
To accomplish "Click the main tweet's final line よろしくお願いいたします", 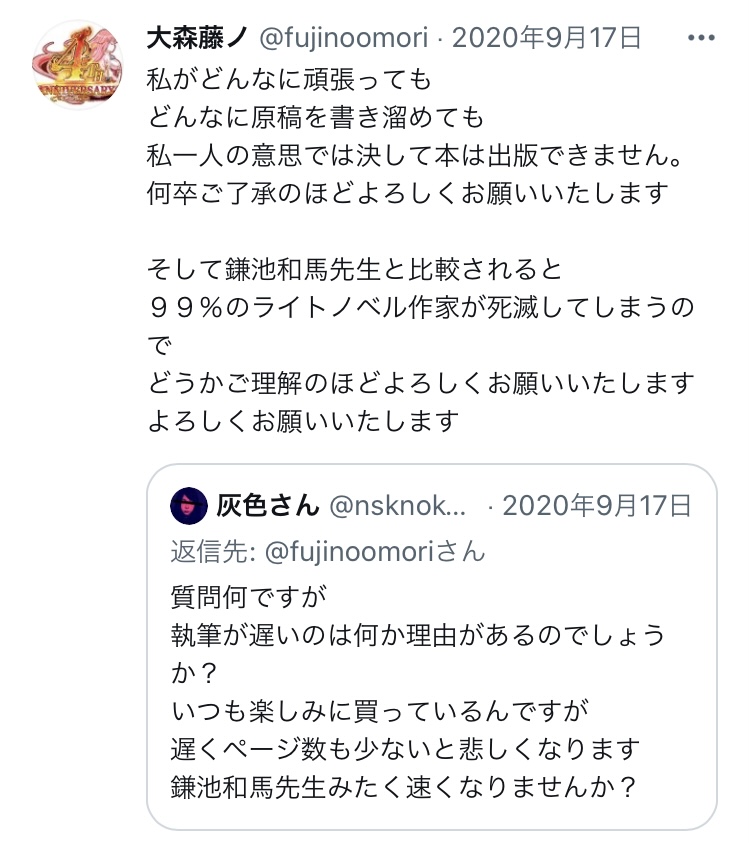I will coord(303,421).
